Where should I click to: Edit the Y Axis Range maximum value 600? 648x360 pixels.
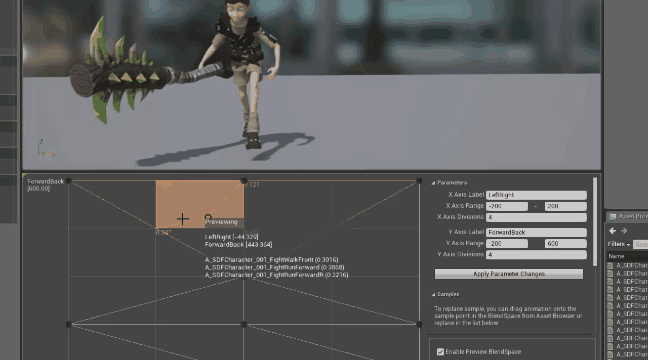[565, 243]
